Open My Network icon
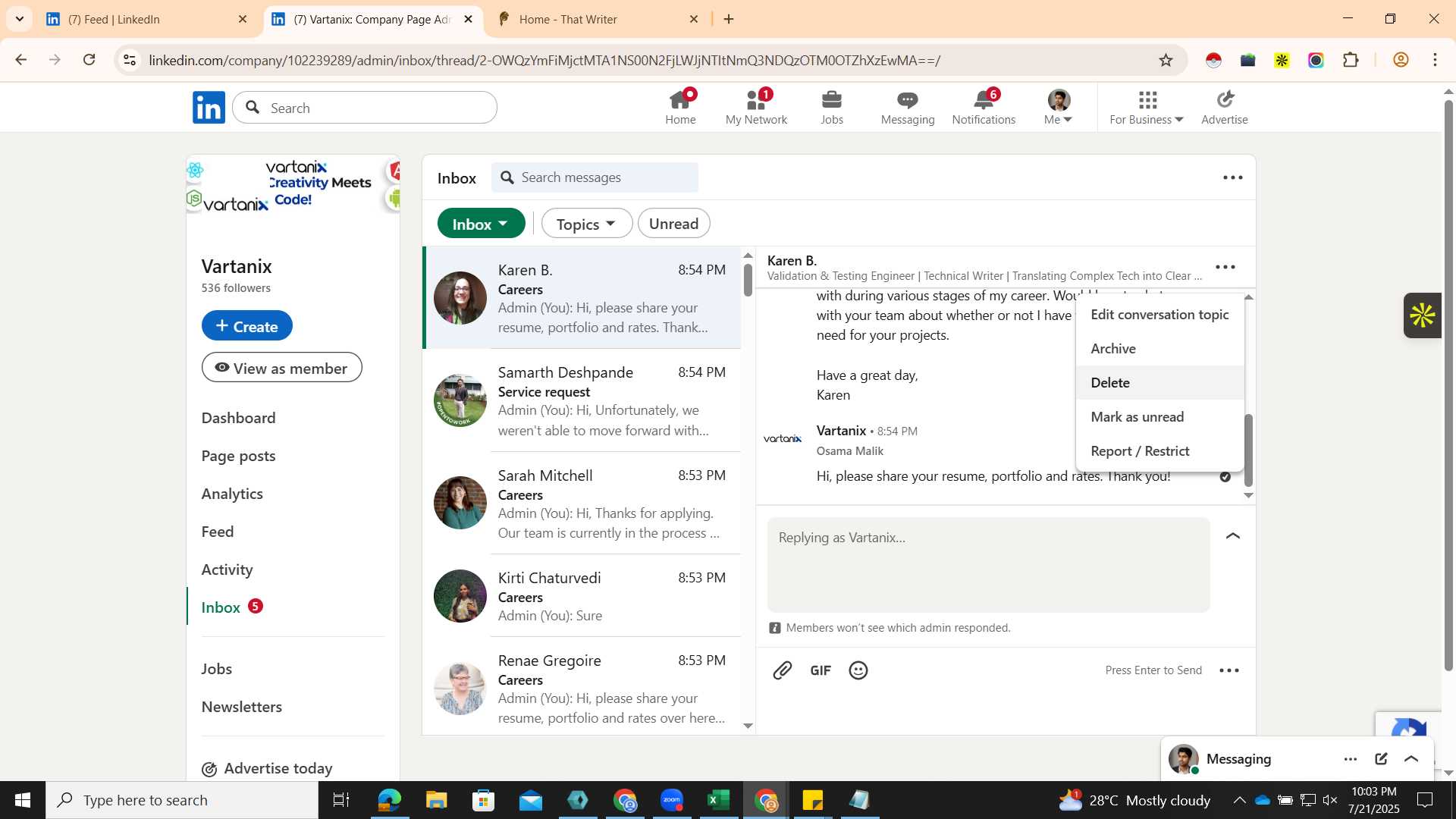 point(756,107)
